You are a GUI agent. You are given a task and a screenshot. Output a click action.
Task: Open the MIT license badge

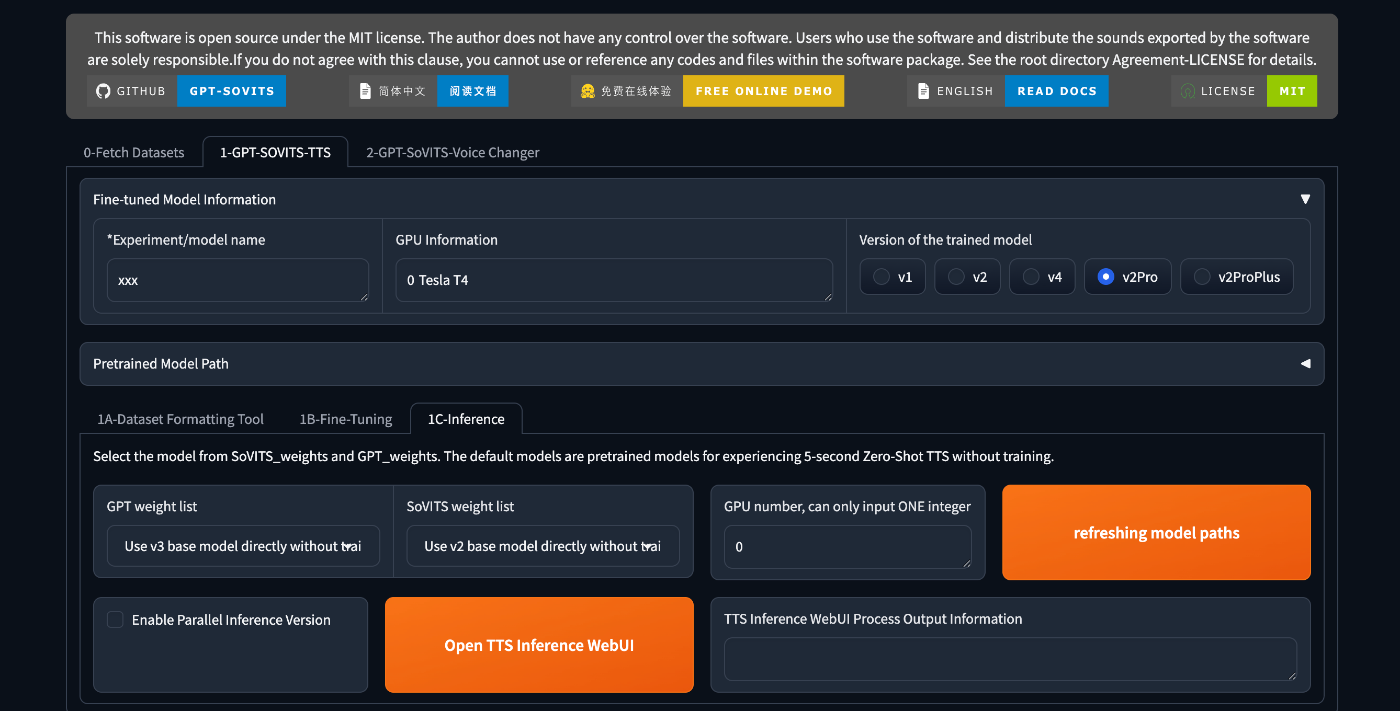(x=1292, y=91)
